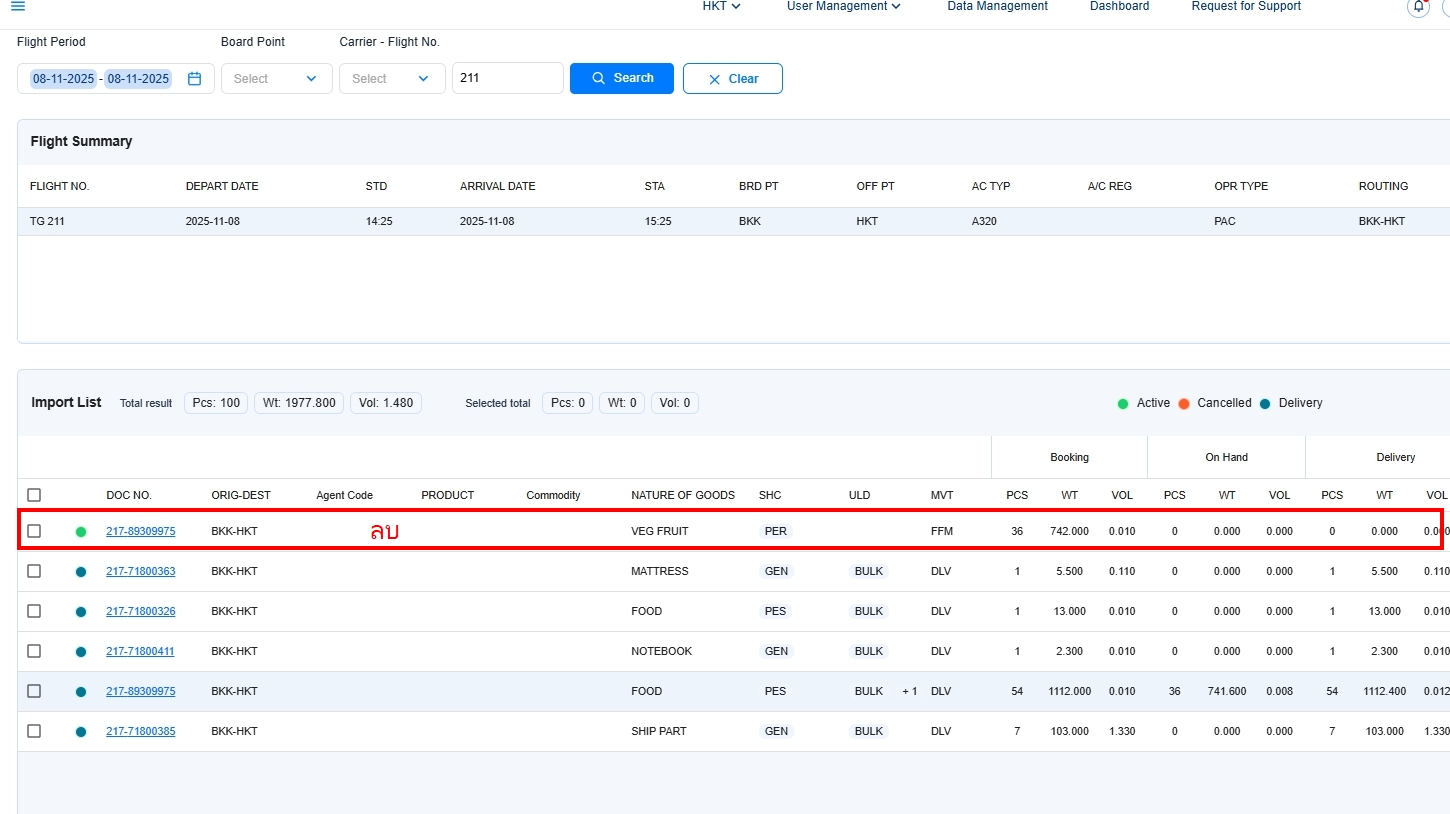This screenshot has width=1450, height=814.
Task: Open the flight period calendar icon
Action: pyautogui.click(x=195, y=79)
